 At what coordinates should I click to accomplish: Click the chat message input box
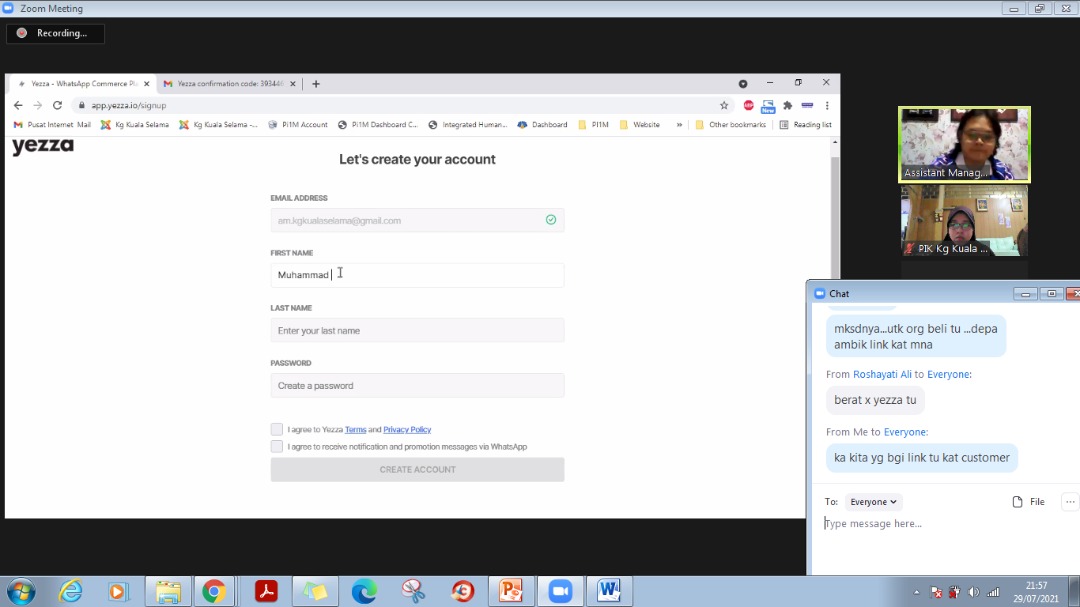(x=944, y=524)
